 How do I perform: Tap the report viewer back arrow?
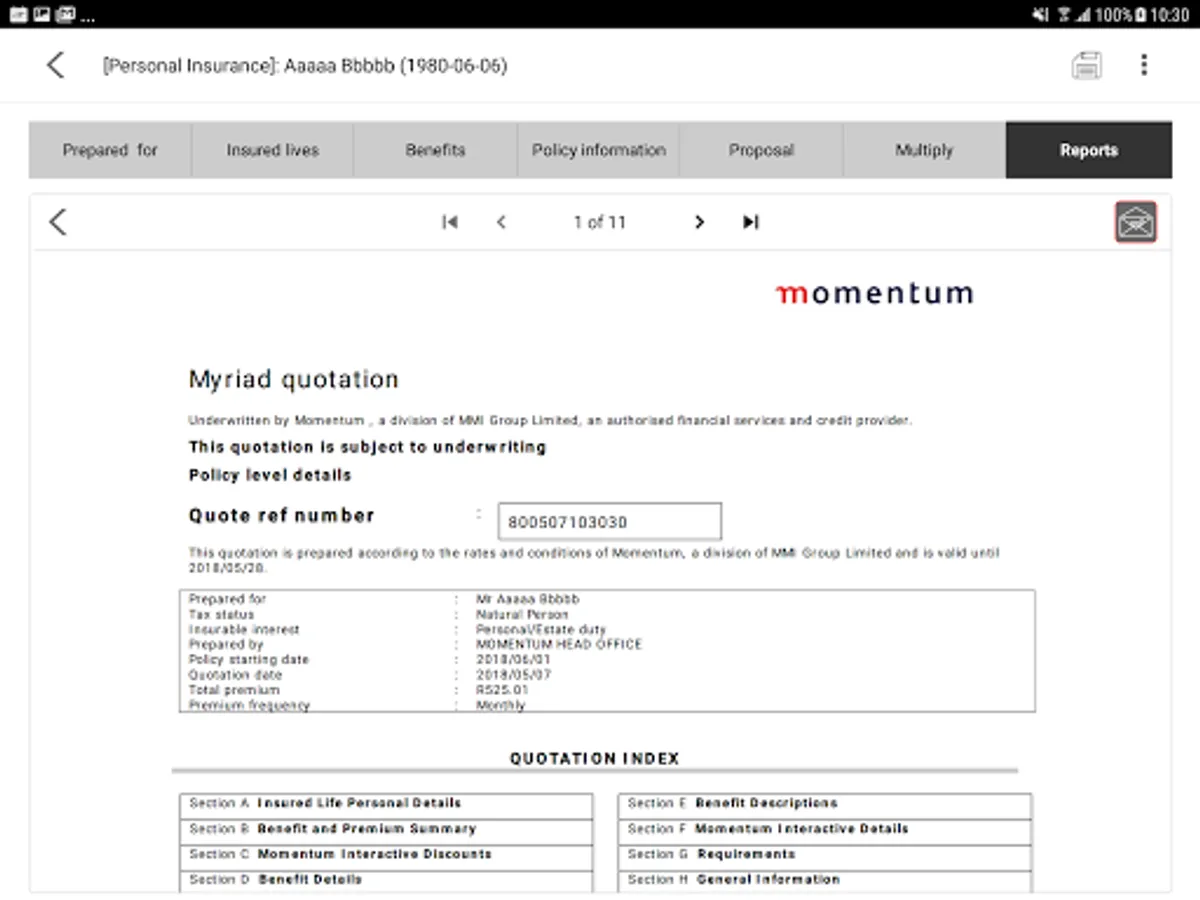pyautogui.click(x=58, y=222)
